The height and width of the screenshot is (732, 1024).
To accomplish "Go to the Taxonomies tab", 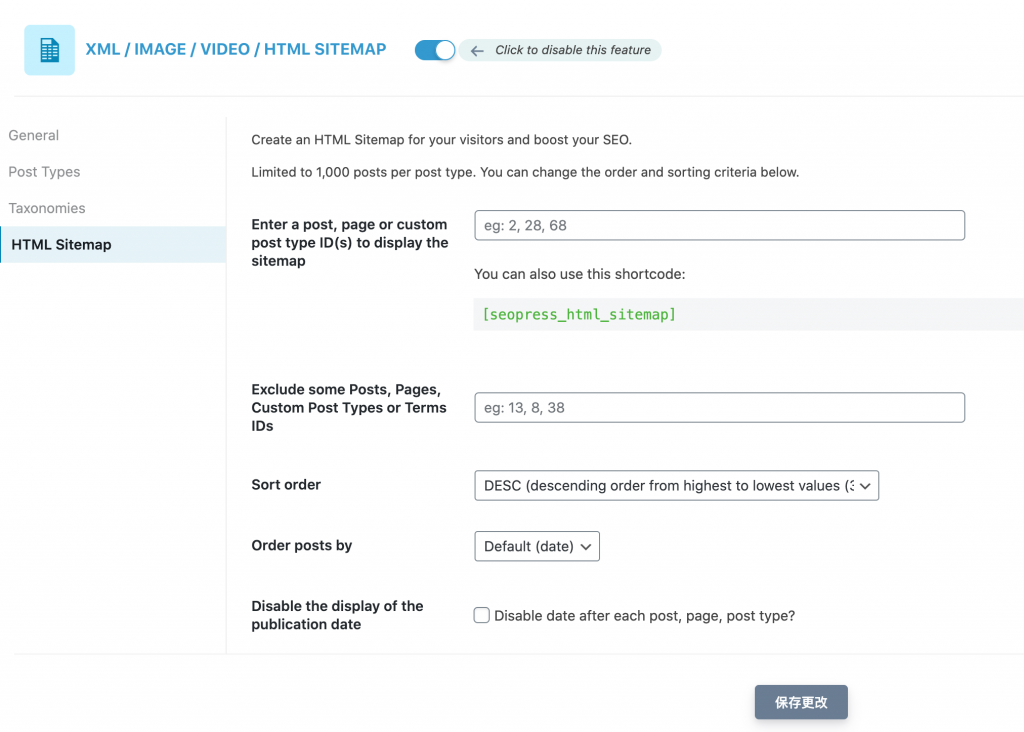I will [47, 208].
